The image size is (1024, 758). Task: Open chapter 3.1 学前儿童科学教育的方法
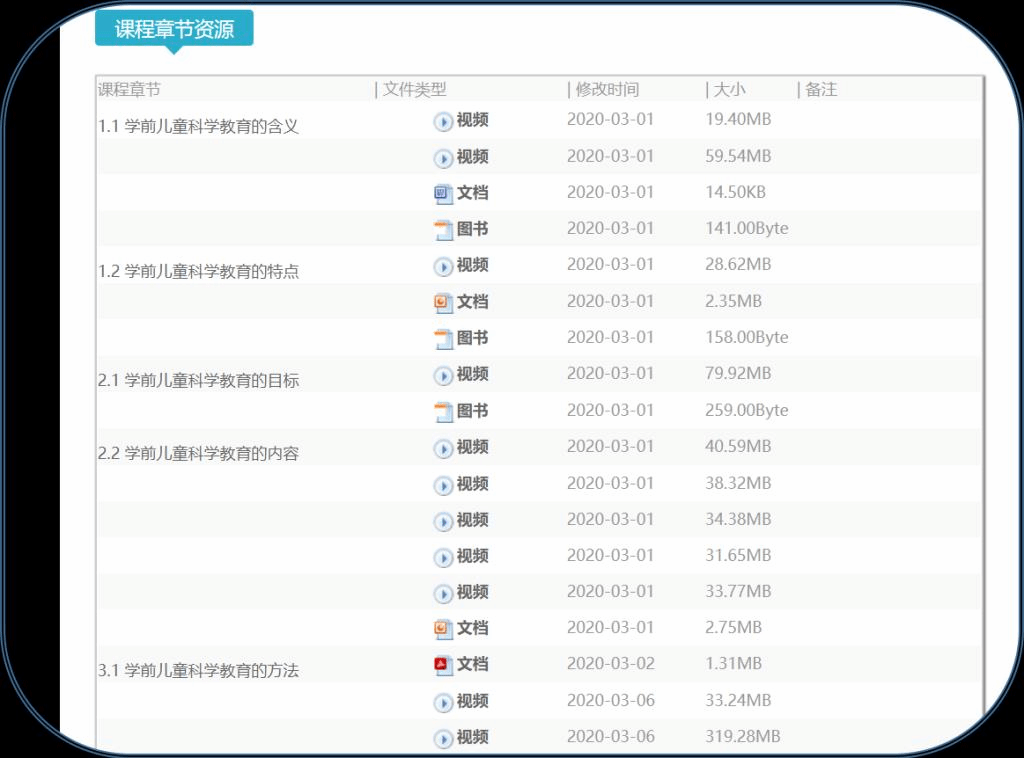tap(198, 671)
